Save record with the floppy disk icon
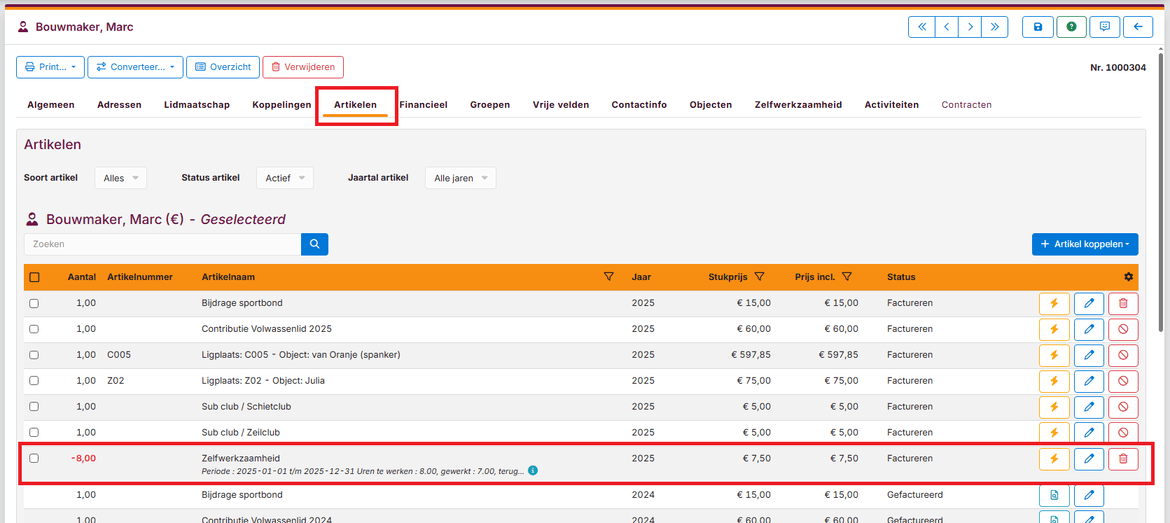1170x523 pixels. [x=1037, y=27]
